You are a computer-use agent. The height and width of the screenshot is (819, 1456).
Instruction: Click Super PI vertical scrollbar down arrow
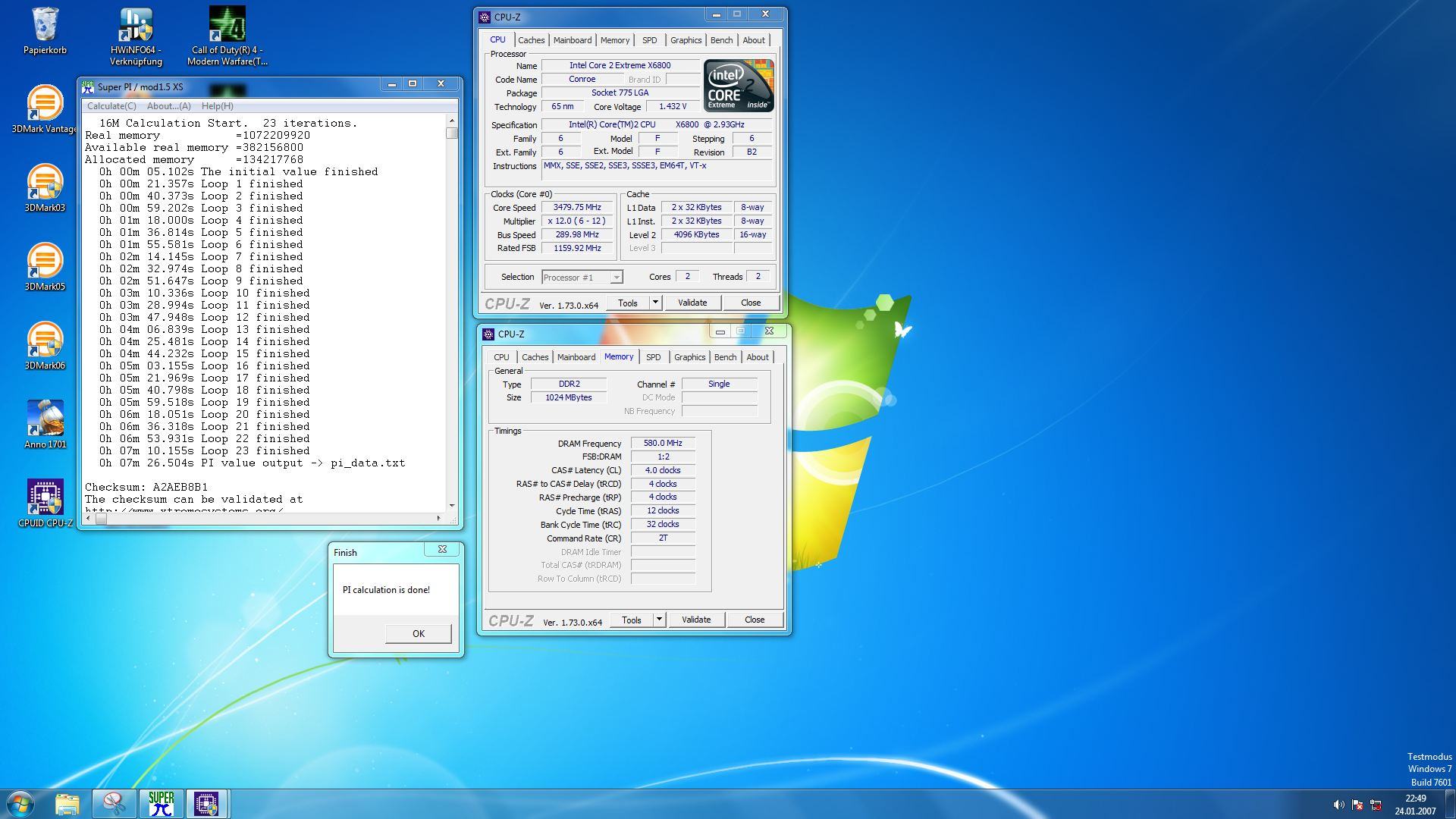coord(452,505)
